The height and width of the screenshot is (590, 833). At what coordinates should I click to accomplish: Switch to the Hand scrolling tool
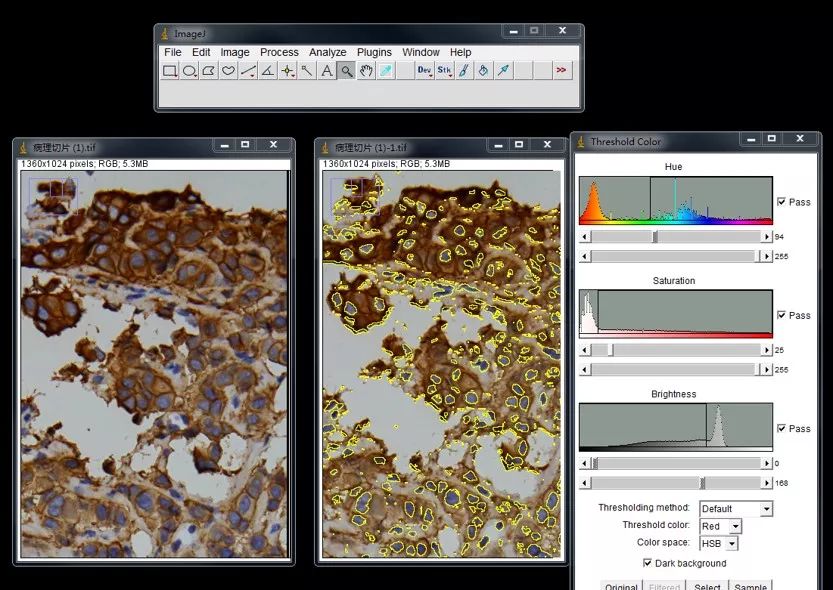[366, 71]
